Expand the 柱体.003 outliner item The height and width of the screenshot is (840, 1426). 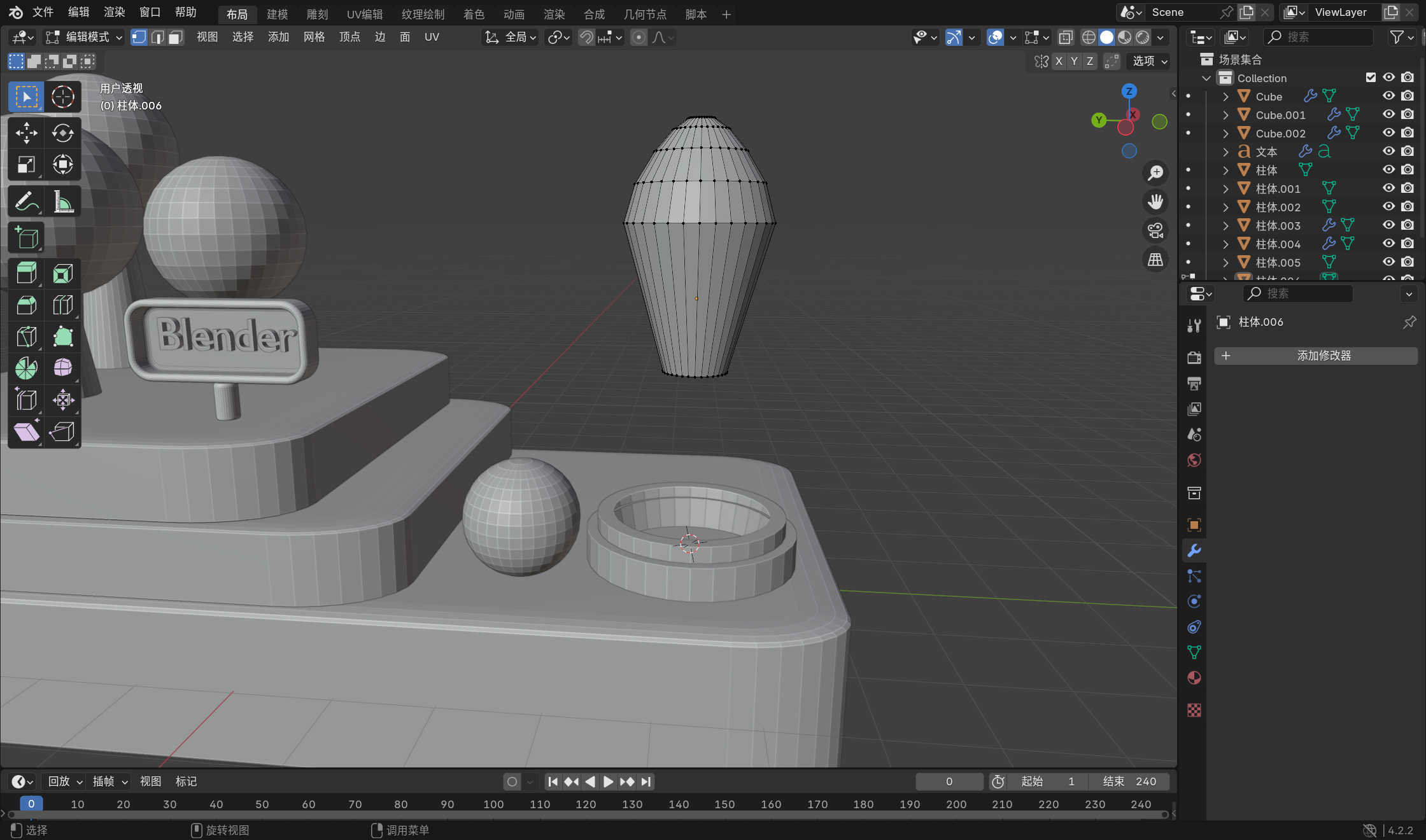pyautogui.click(x=1225, y=226)
